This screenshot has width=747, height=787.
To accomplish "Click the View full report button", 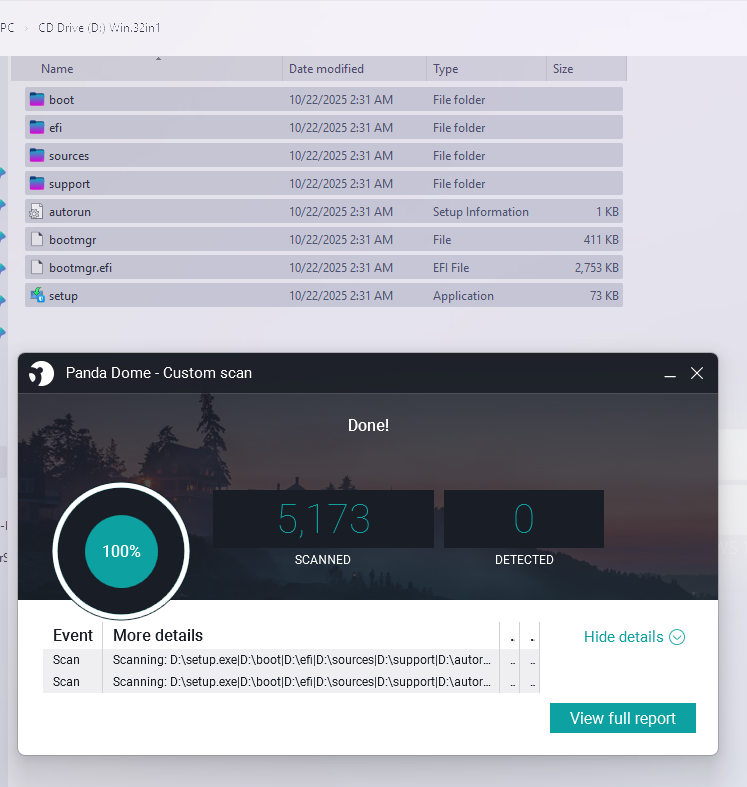I will point(622,718).
